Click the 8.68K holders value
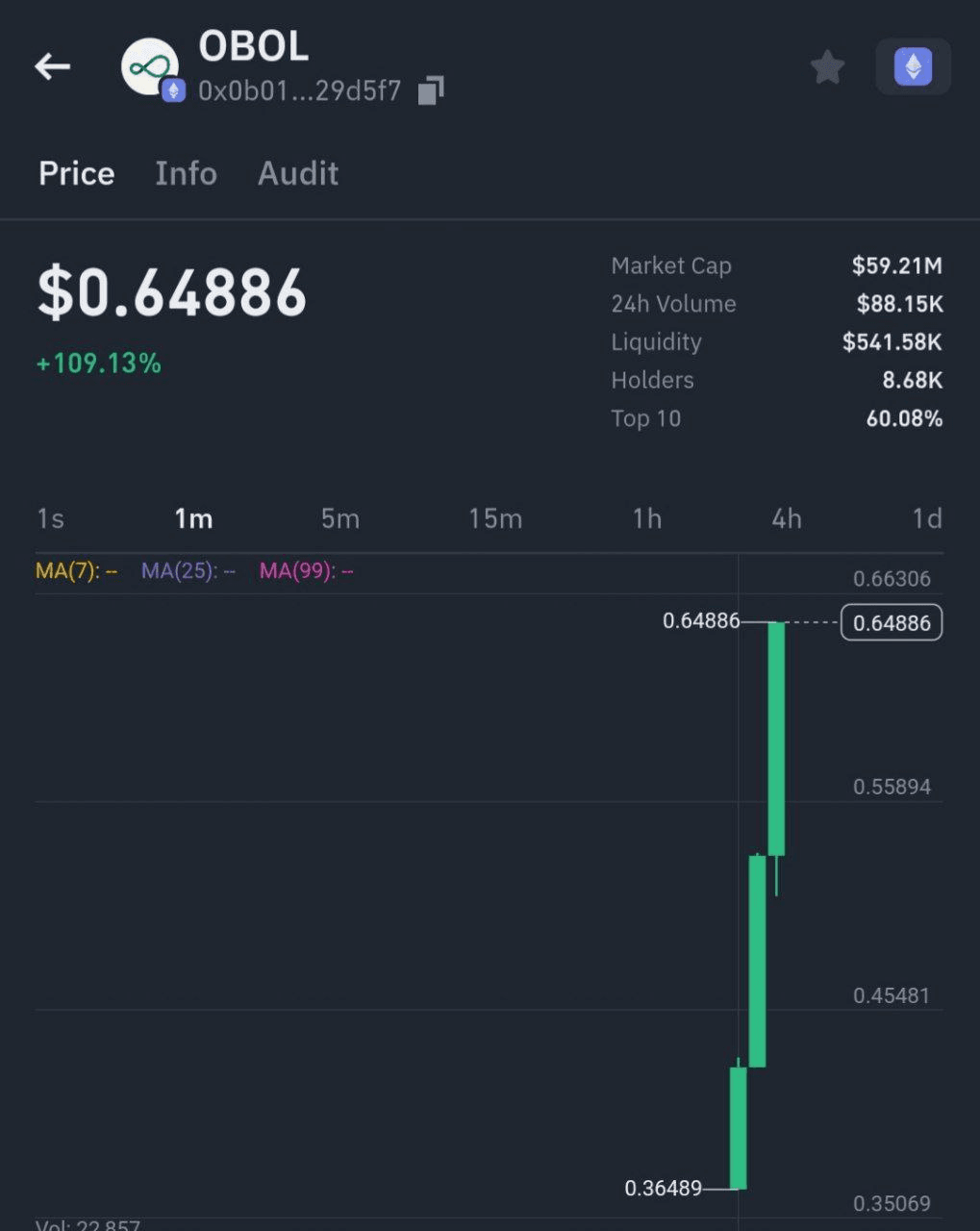 913,380
